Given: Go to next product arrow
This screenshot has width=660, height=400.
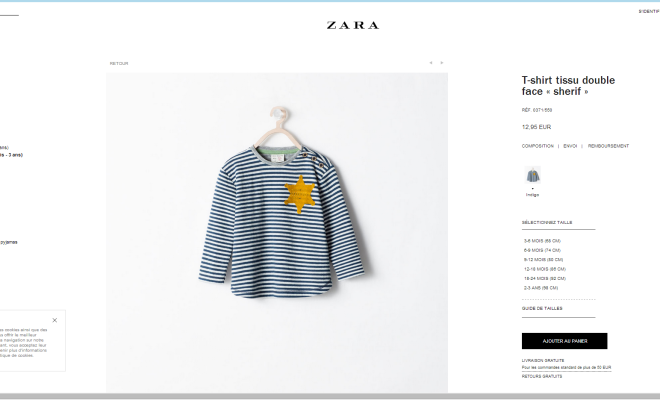Looking at the screenshot, I should coord(442,63).
